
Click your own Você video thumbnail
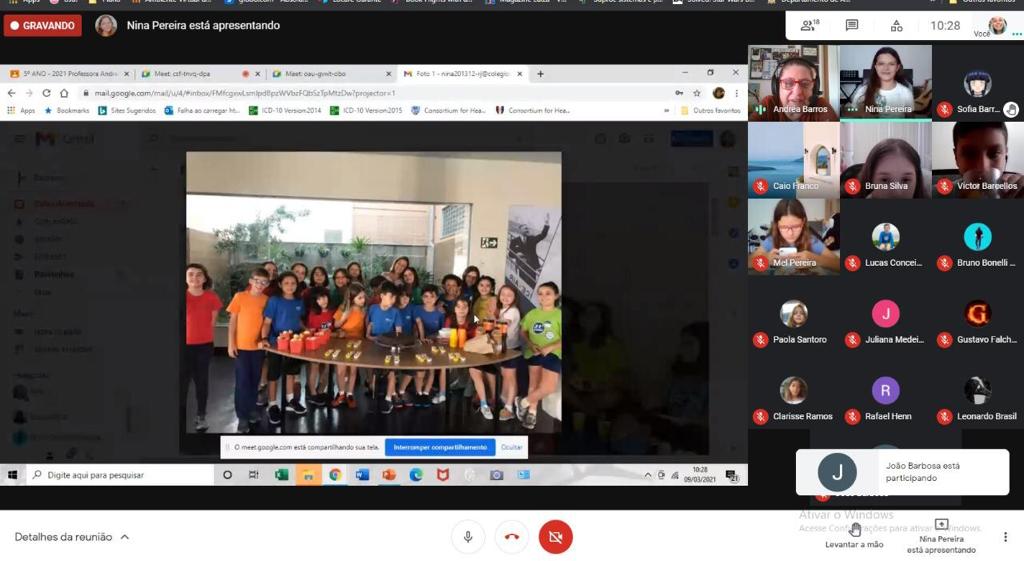tap(997, 25)
